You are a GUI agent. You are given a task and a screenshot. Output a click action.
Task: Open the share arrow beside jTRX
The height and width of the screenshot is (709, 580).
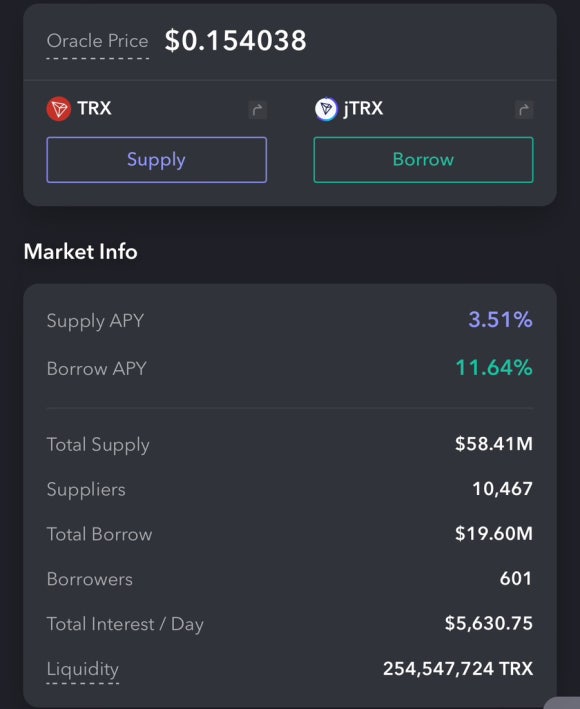click(524, 110)
